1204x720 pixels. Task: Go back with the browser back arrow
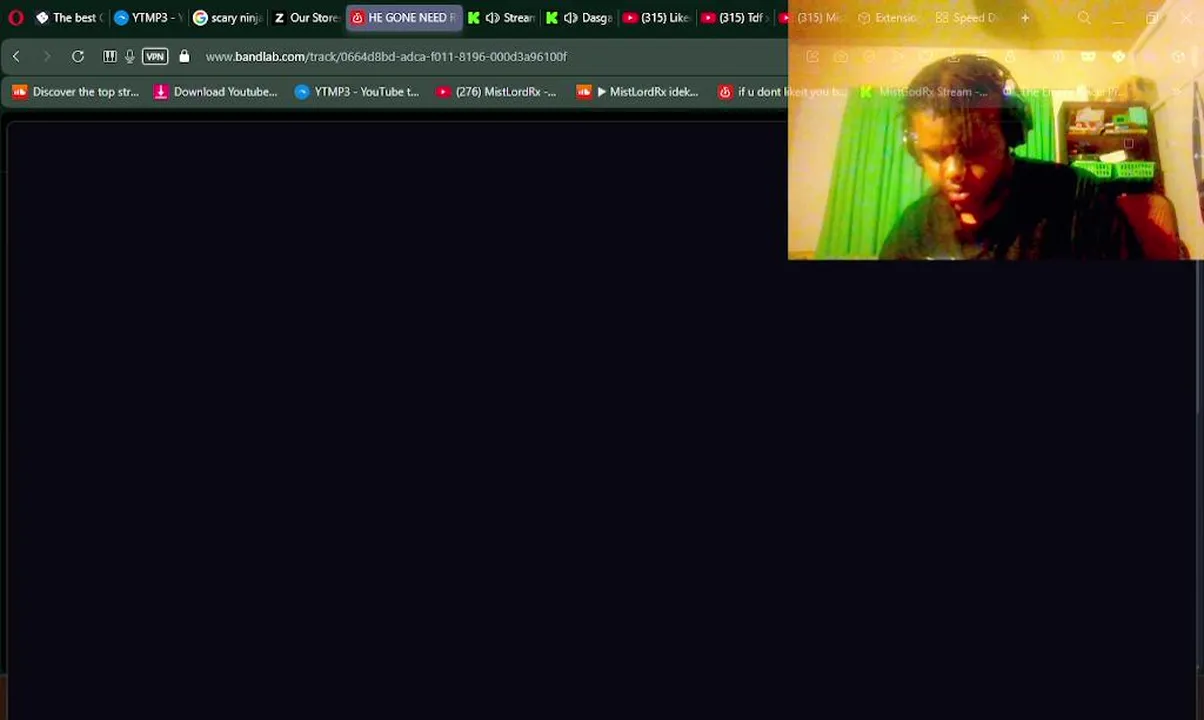(x=16, y=57)
